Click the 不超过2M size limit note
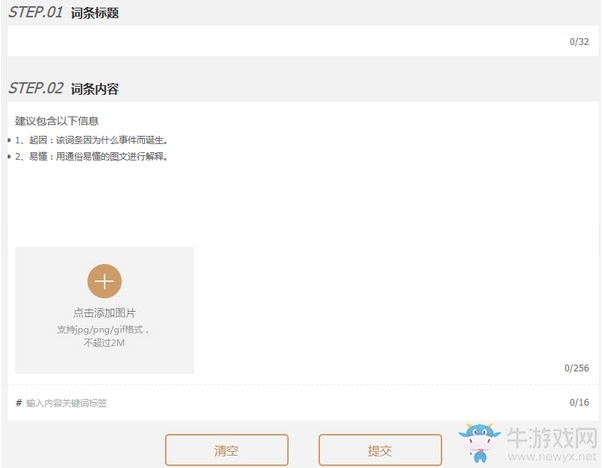 tap(104, 342)
